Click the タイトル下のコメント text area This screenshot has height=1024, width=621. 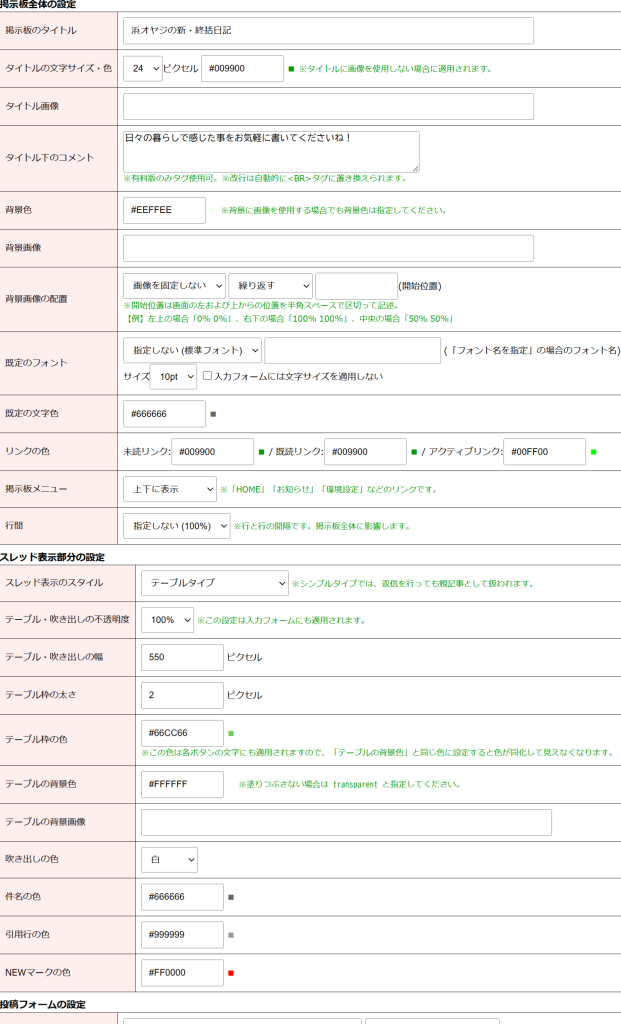point(271,151)
